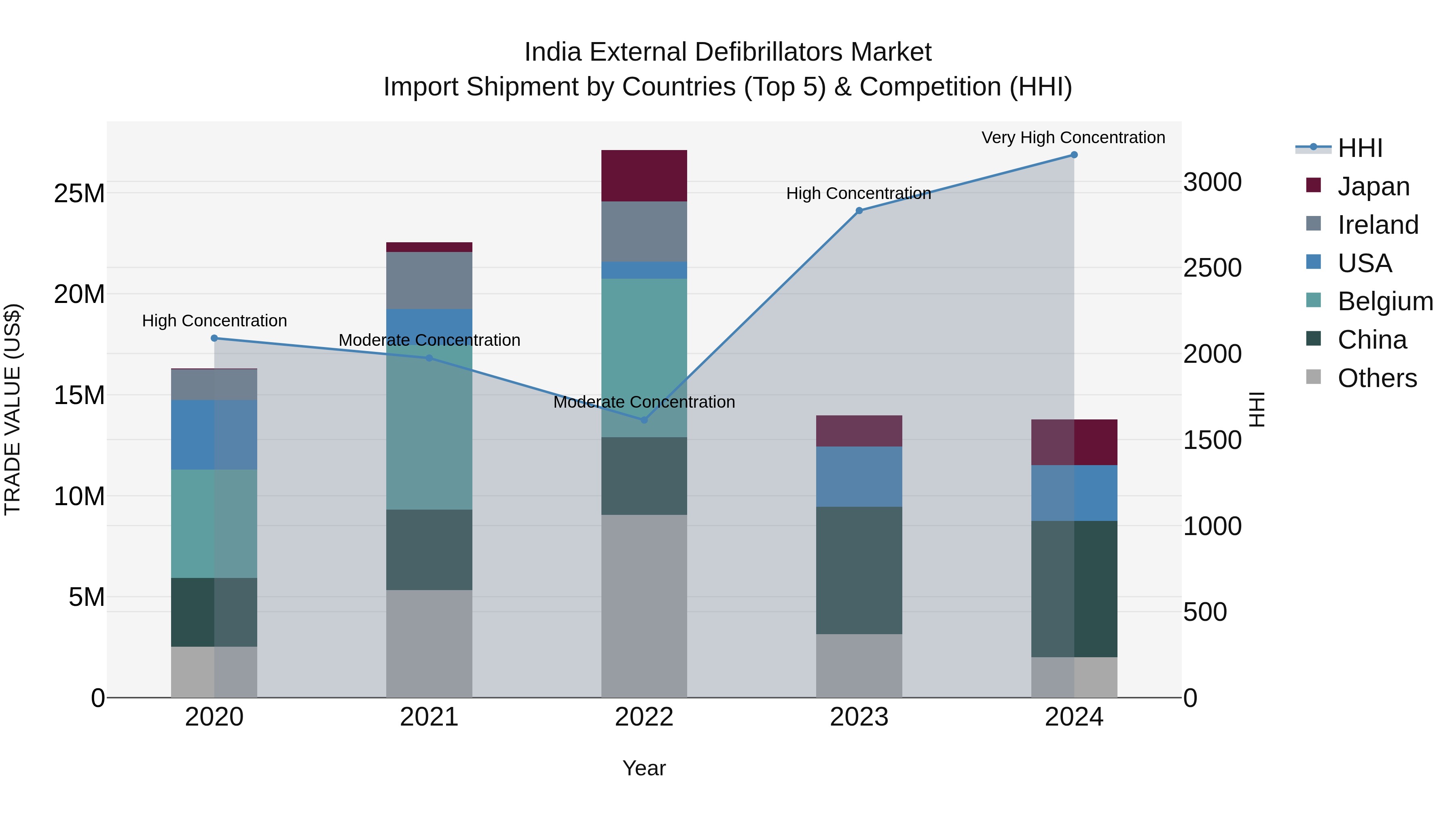The height and width of the screenshot is (819, 1456).
Task: Click the 'Year' x-axis title
Action: (644, 769)
